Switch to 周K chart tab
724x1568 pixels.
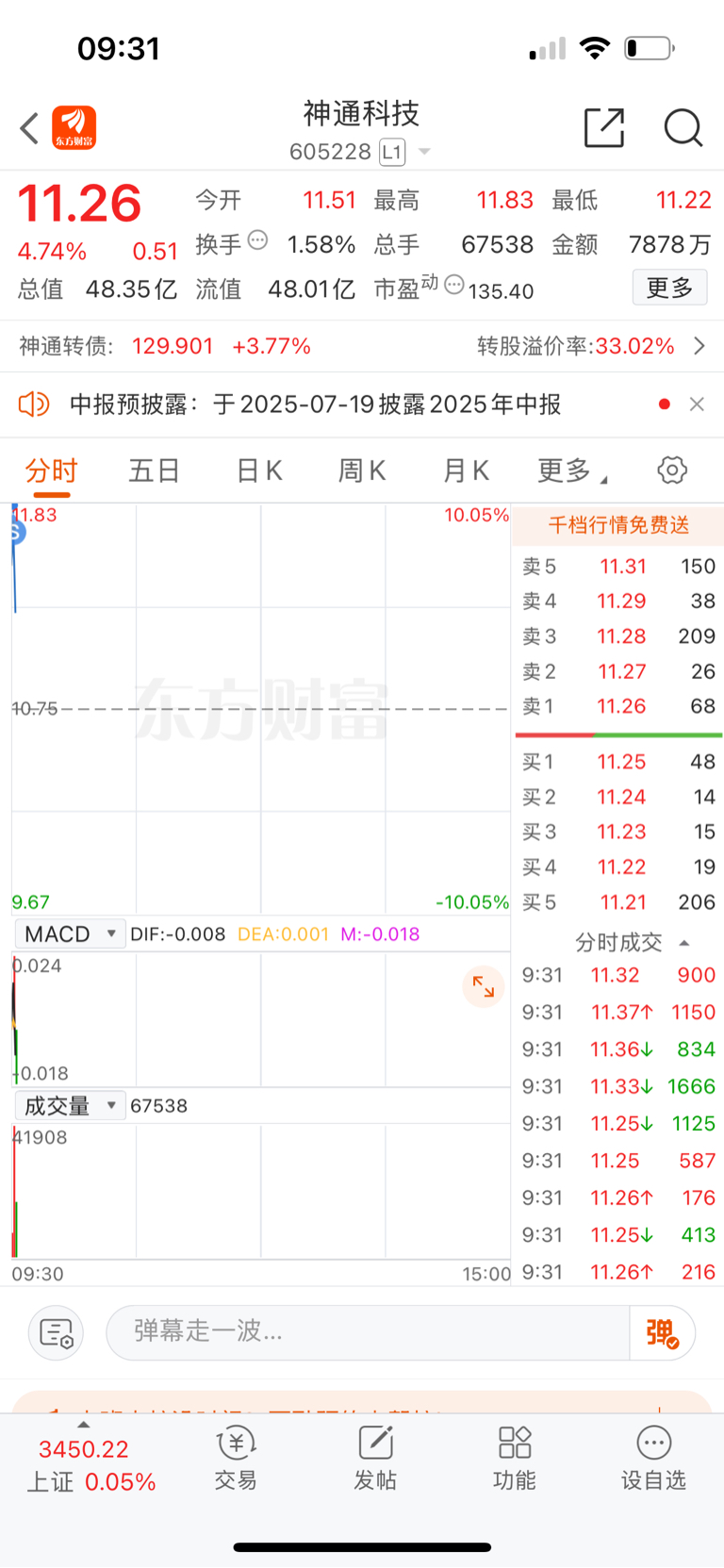pos(362,470)
